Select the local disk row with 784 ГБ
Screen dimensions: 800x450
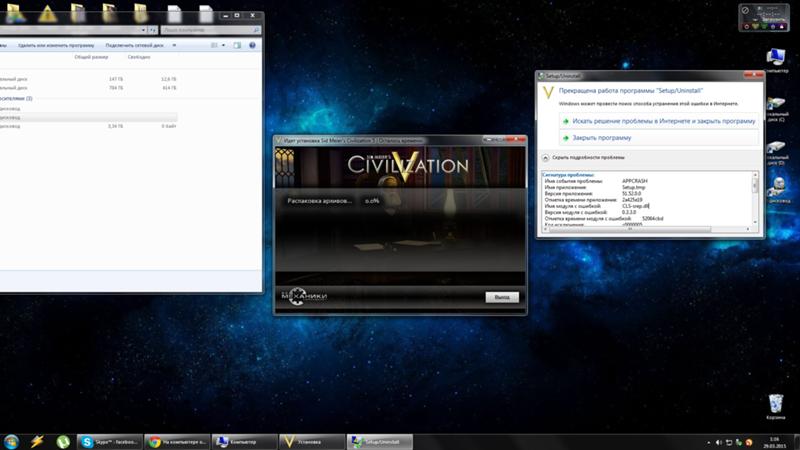click(x=88, y=88)
